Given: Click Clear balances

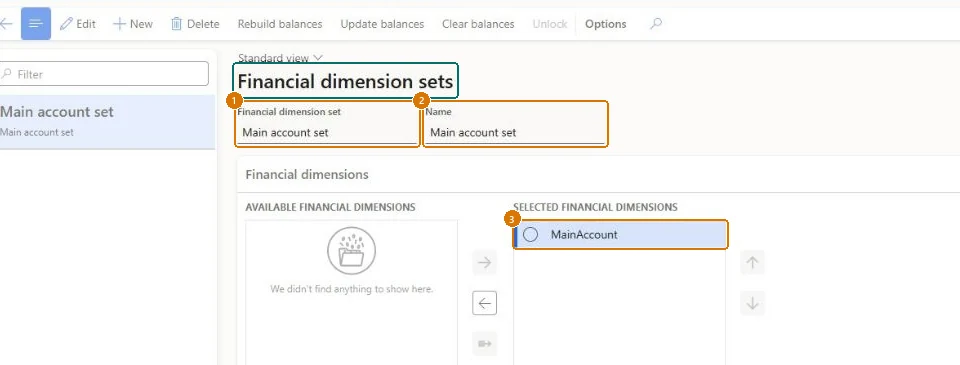Looking at the screenshot, I should pyautogui.click(x=478, y=24).
